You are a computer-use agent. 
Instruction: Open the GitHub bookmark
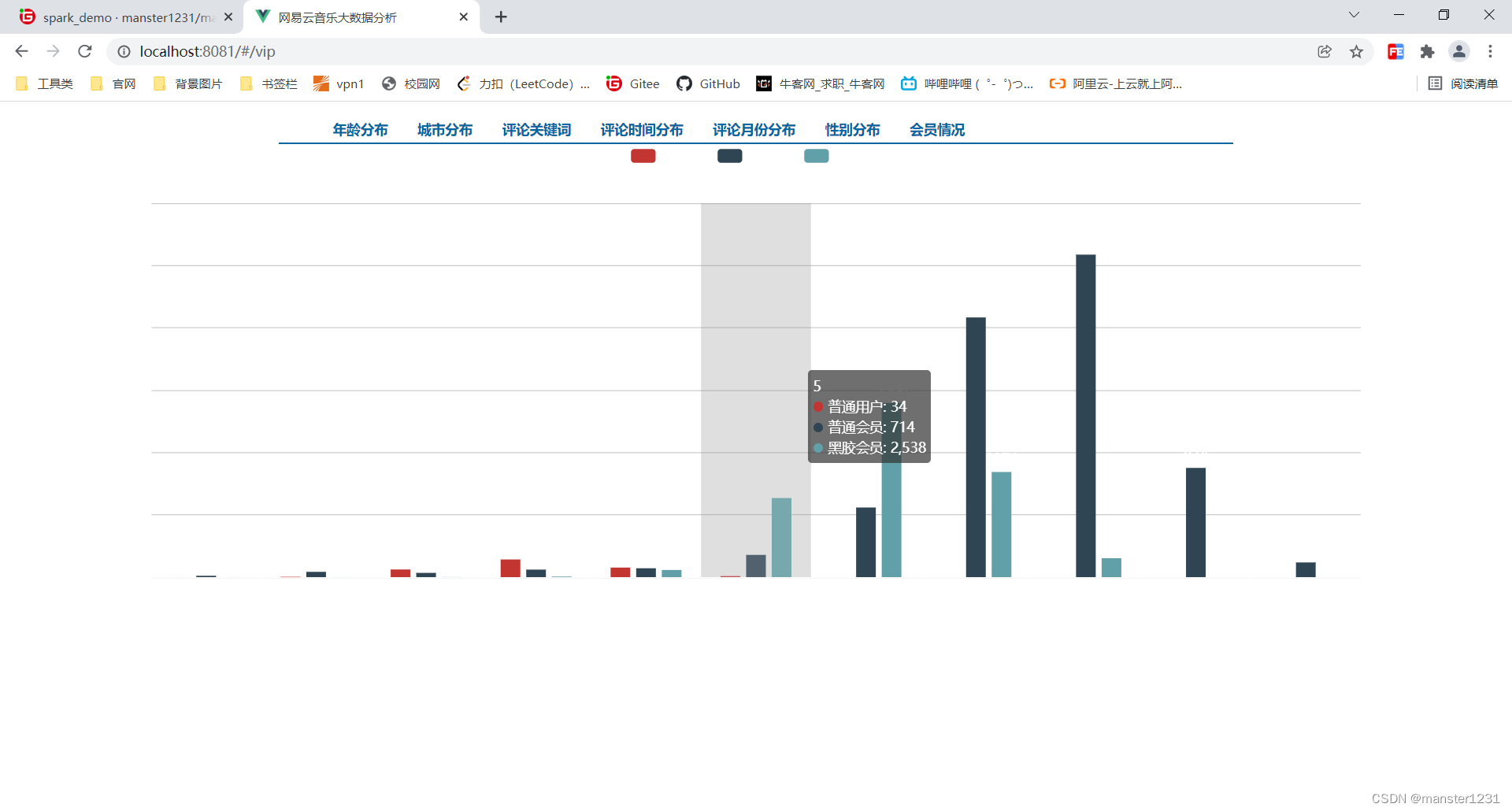pyautogui.click(x=708, y=83)
